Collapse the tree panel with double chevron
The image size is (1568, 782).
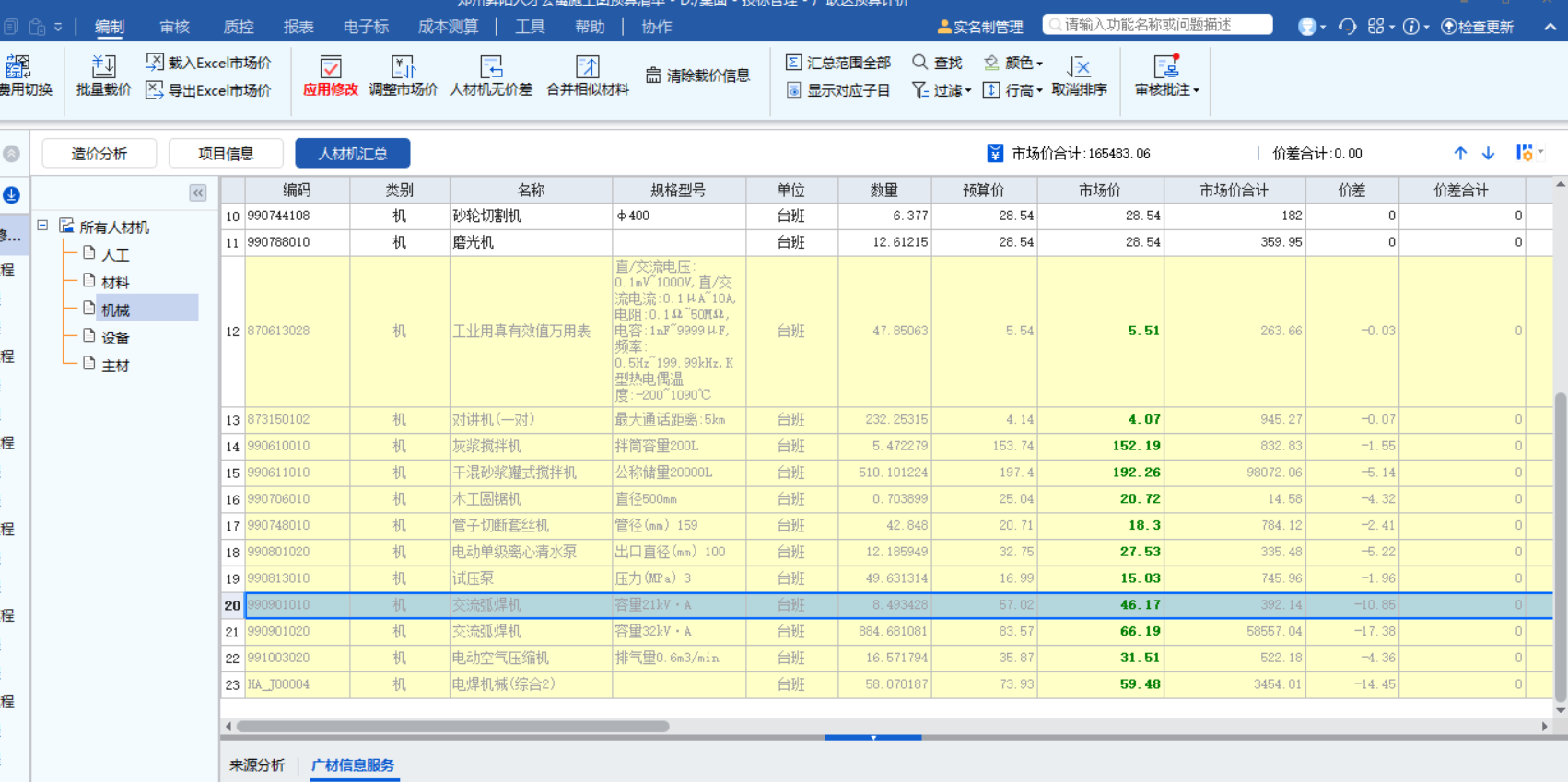point(198,193)
